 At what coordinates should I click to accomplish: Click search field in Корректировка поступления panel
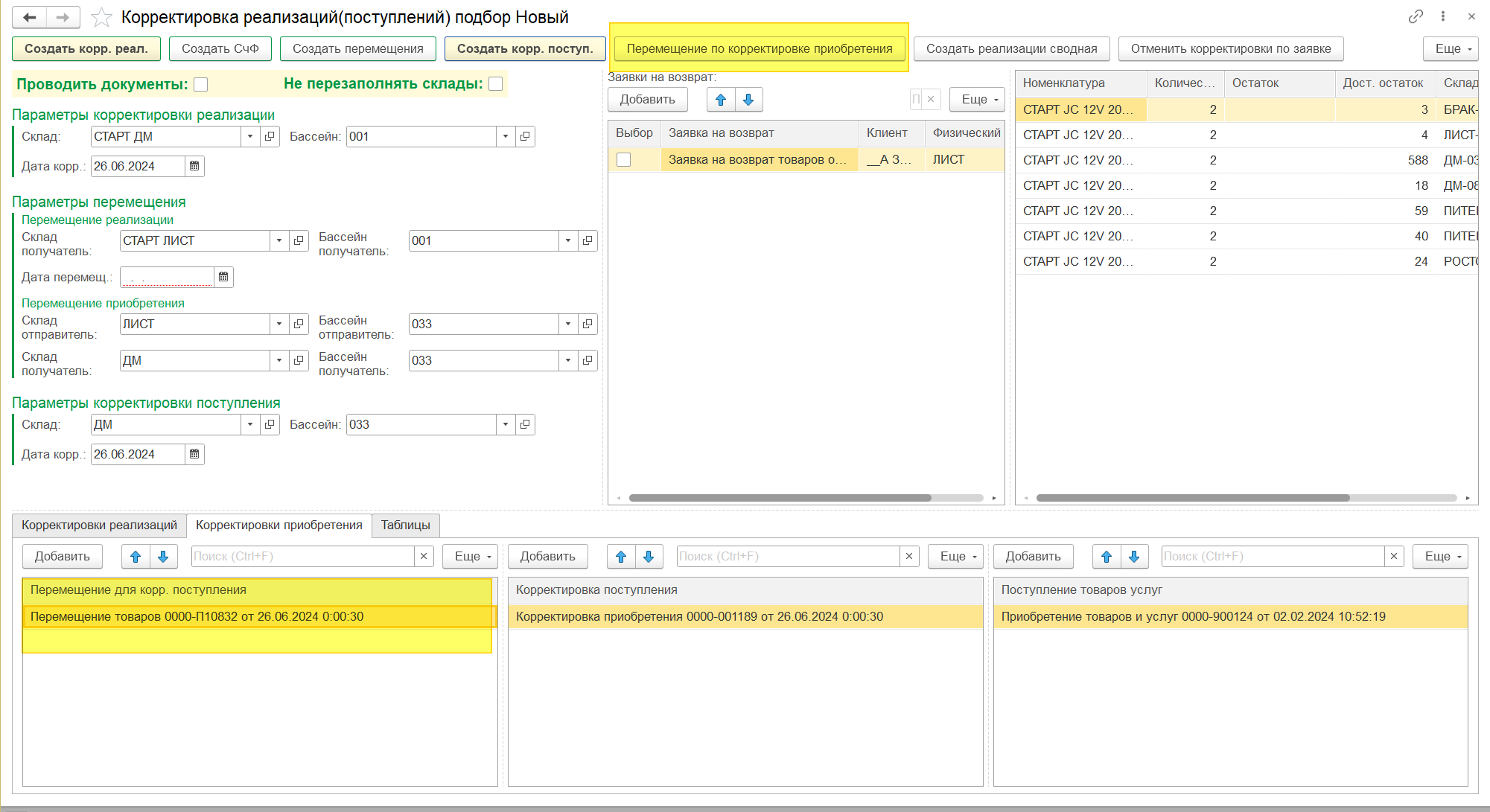(x=786, y=557)
